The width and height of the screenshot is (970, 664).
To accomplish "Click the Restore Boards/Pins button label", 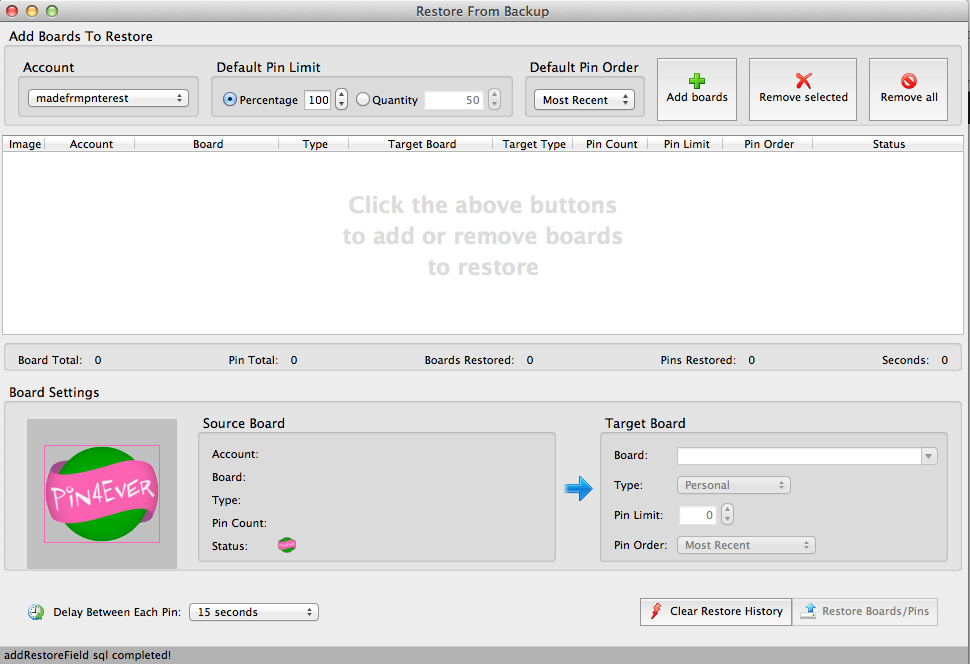I will click(x=875, y=611).
